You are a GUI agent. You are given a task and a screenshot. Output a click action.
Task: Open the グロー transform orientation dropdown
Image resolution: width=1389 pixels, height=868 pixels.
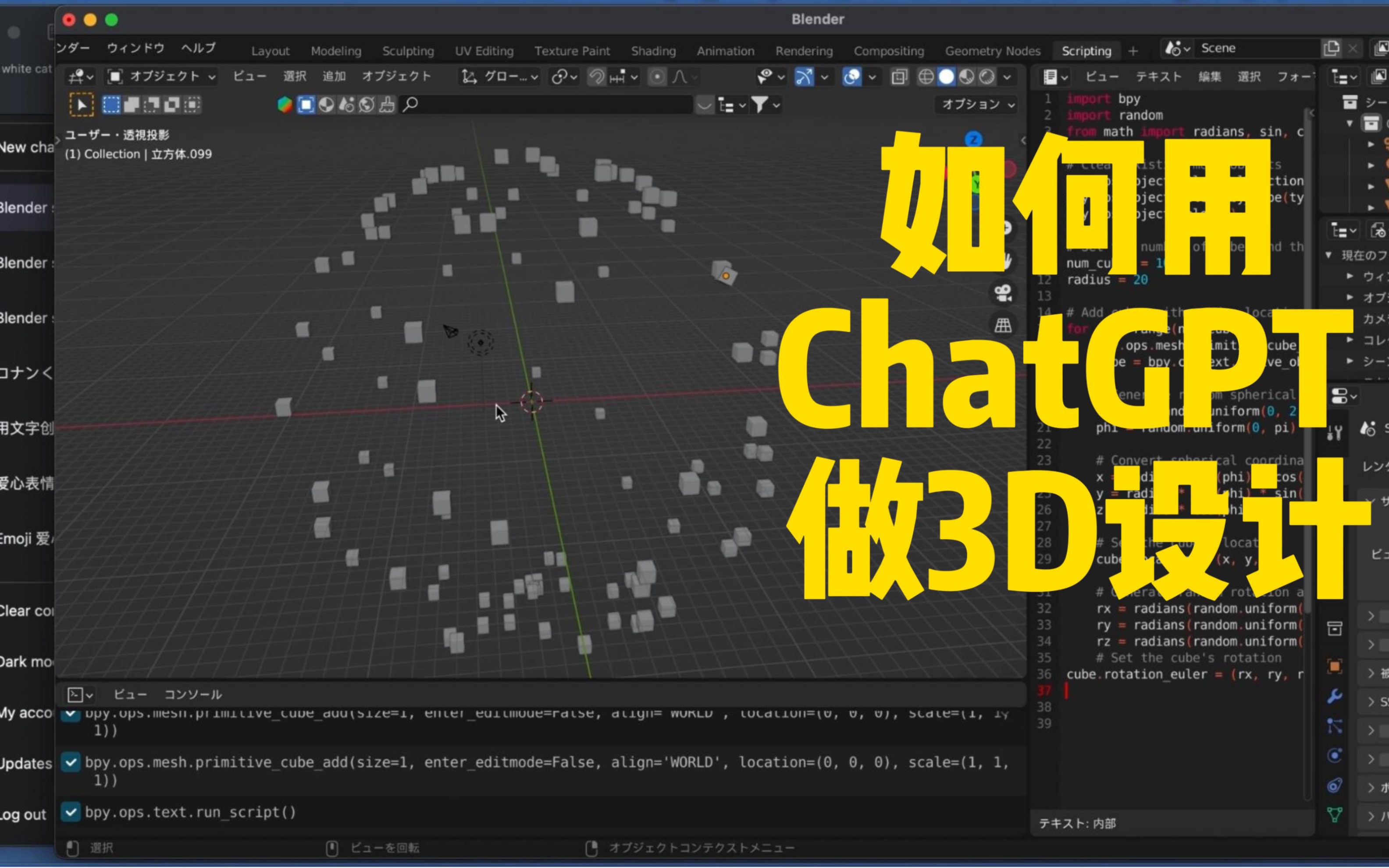click(499, 76)
